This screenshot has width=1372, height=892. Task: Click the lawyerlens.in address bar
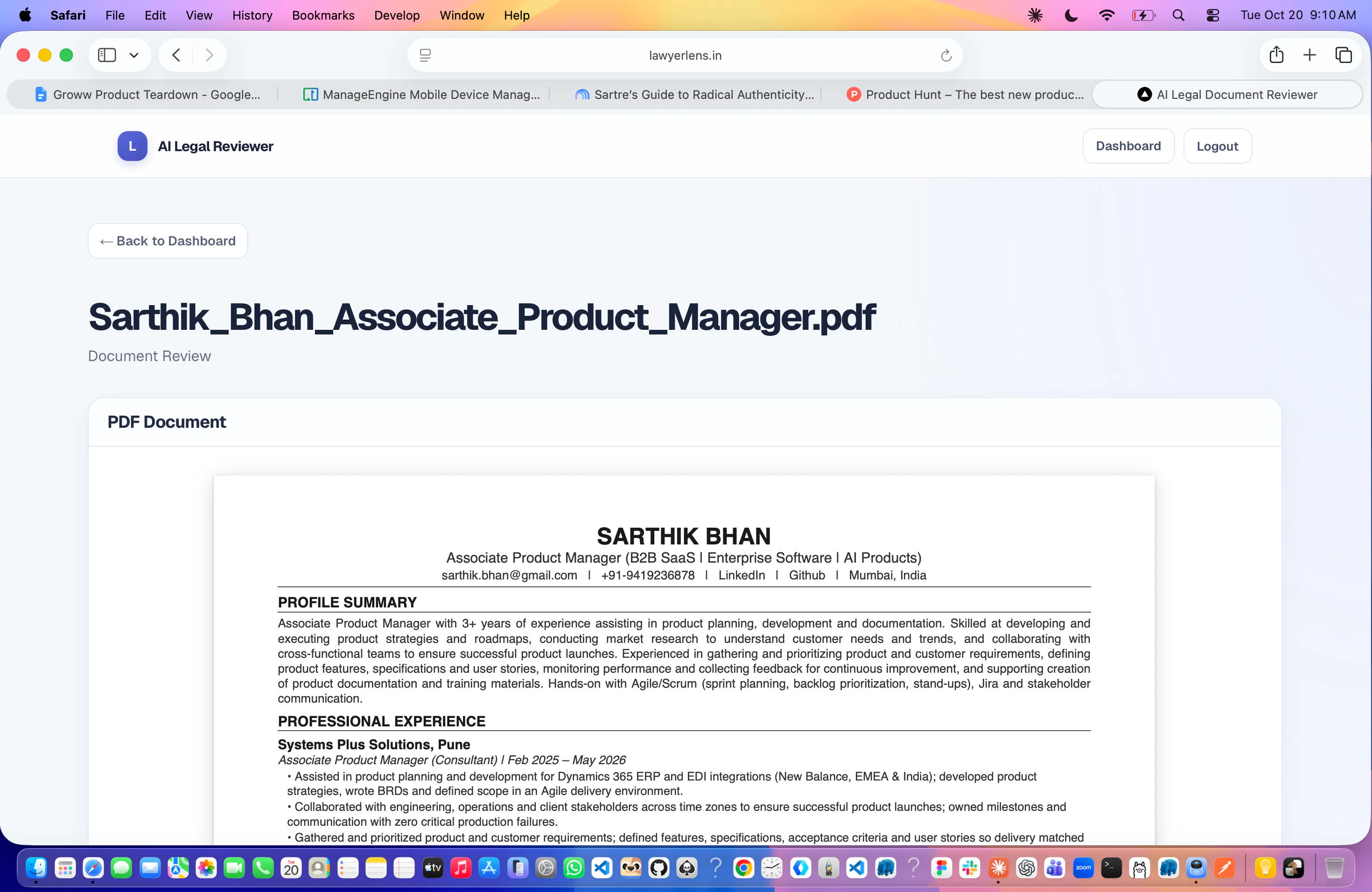tap(685, 56)
